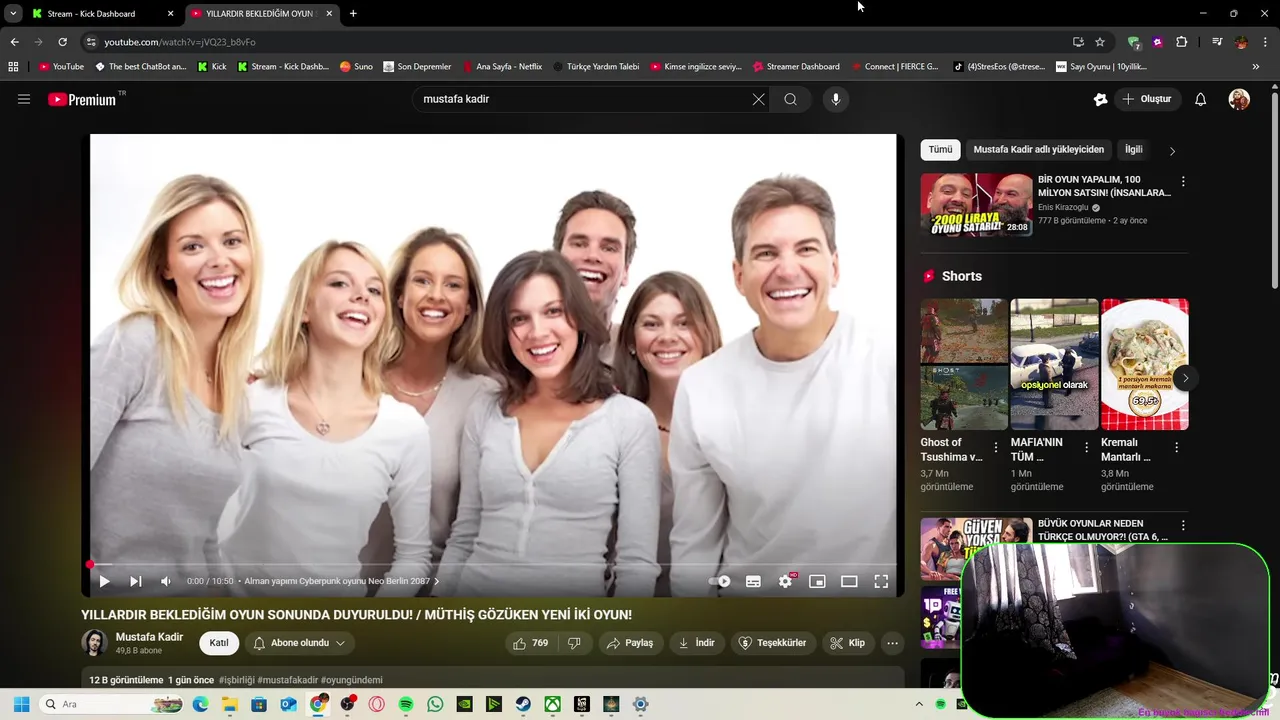1280x720 pixels.
Task: Open the account avatar menu
Action: pyautogui.click(x=1239, y=99)
